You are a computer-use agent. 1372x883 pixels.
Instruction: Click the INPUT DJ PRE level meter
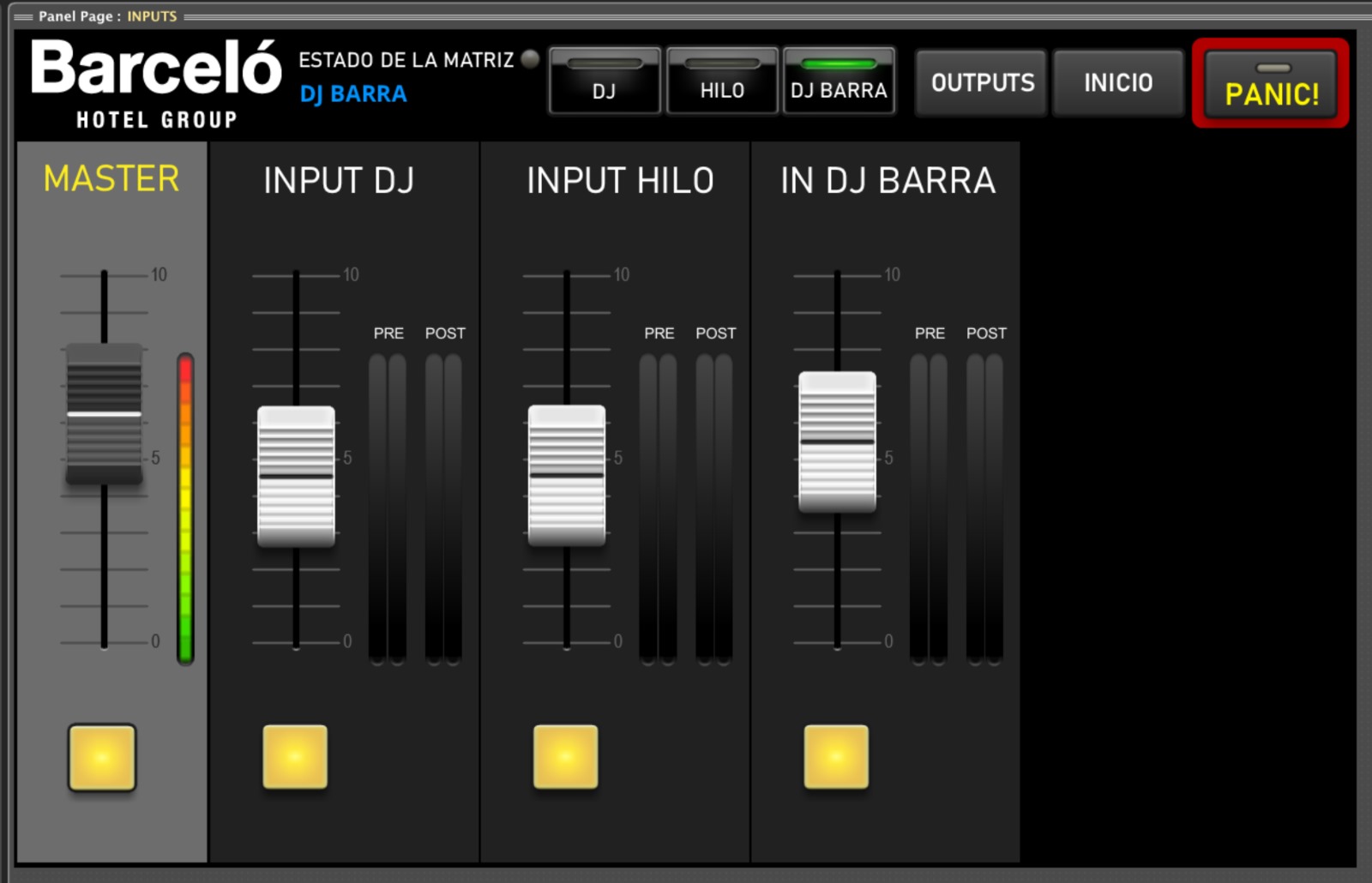coord(388,508)
